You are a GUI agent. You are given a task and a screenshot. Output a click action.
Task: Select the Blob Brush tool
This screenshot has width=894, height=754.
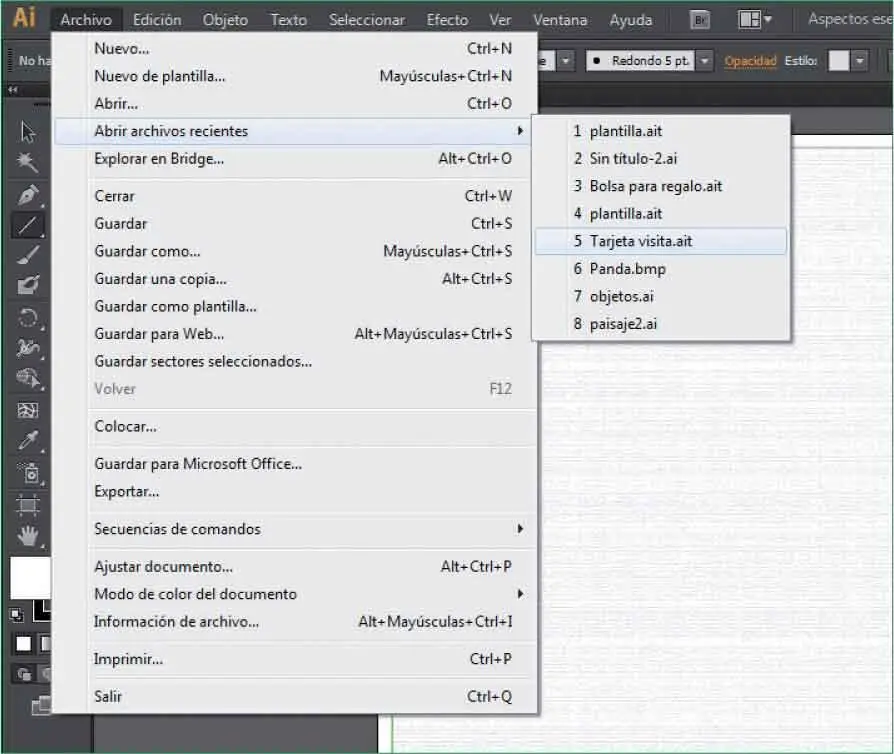27,285
